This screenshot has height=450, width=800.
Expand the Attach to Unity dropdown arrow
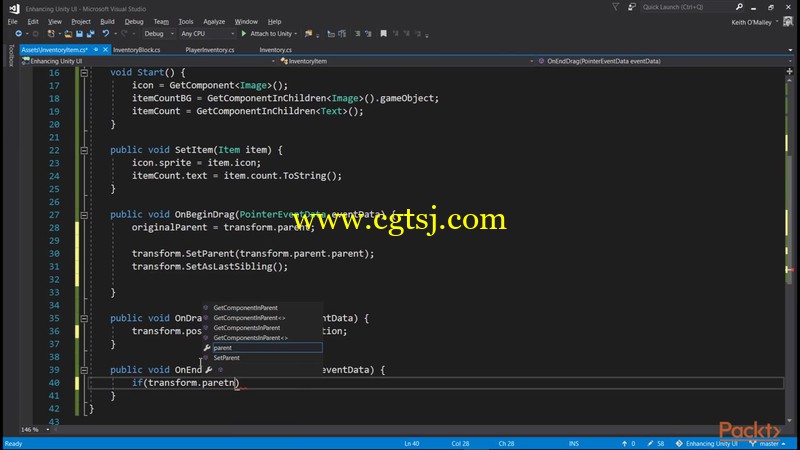click(296, 34)
